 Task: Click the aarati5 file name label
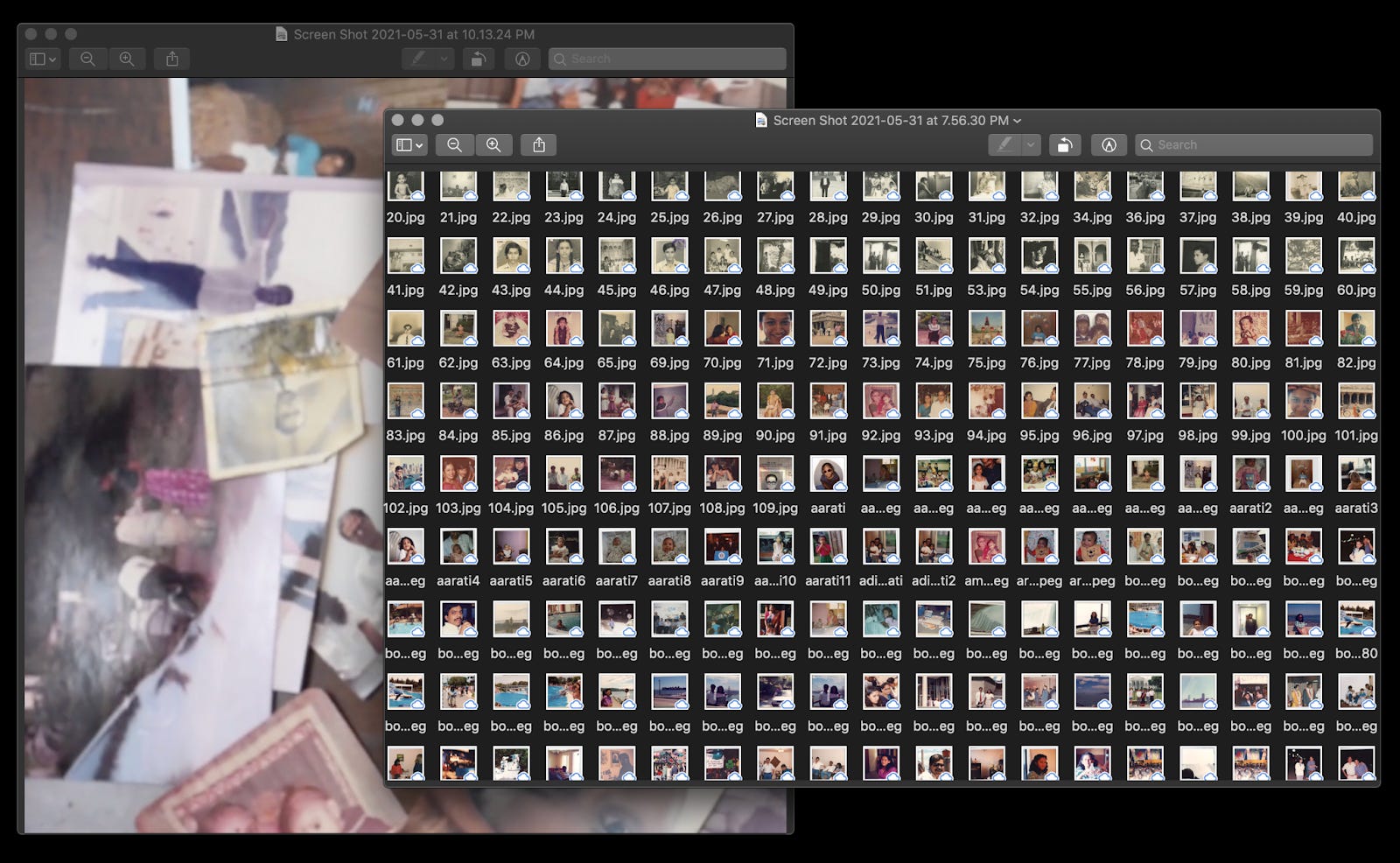pyautogui.click(x=511, y=580)
